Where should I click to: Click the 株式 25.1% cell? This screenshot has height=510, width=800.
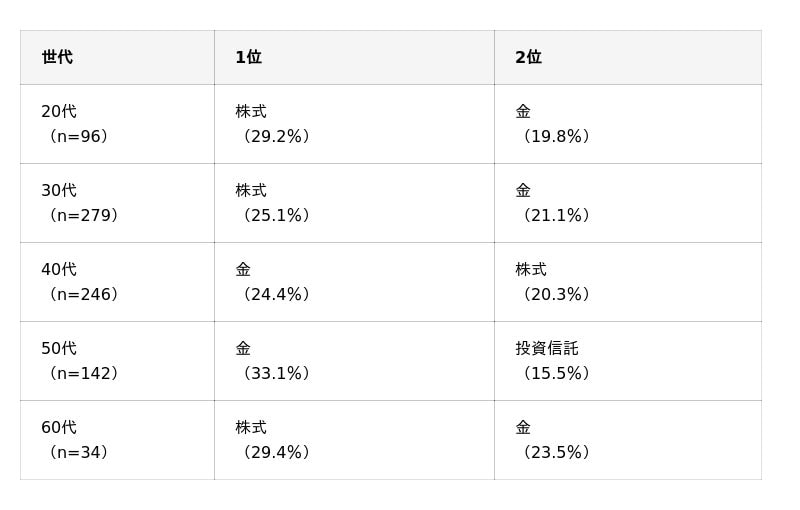tap(272, 203)
